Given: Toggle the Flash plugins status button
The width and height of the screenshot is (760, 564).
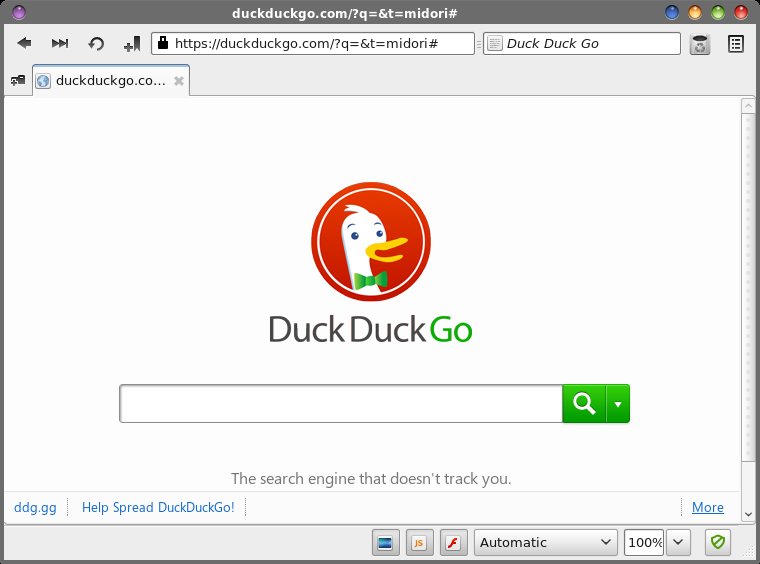Looking at the screenshot, I should 453,542.
